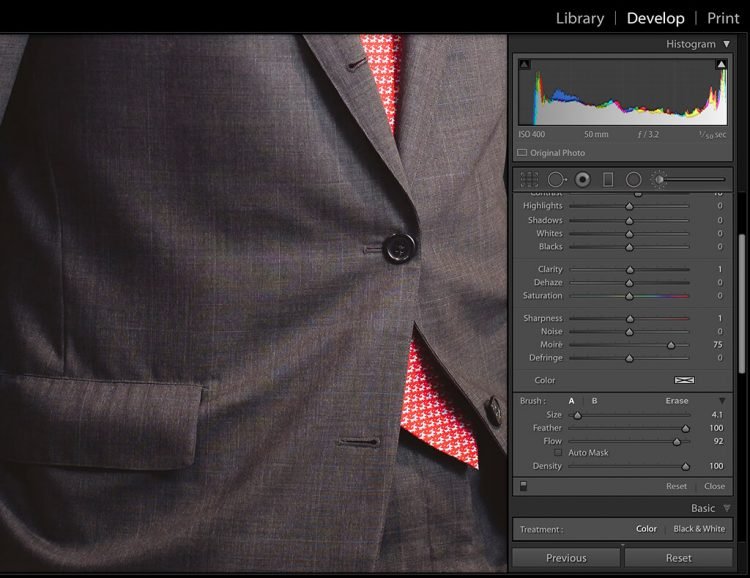Click the bottom Reset button

pos(678,558)
